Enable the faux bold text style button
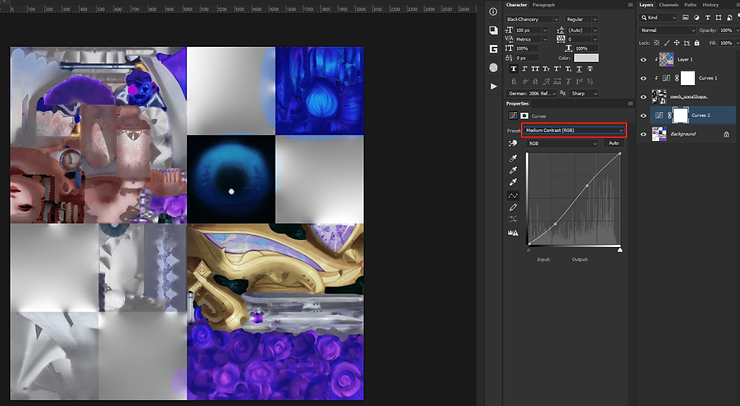 click(x=514, y=70)
